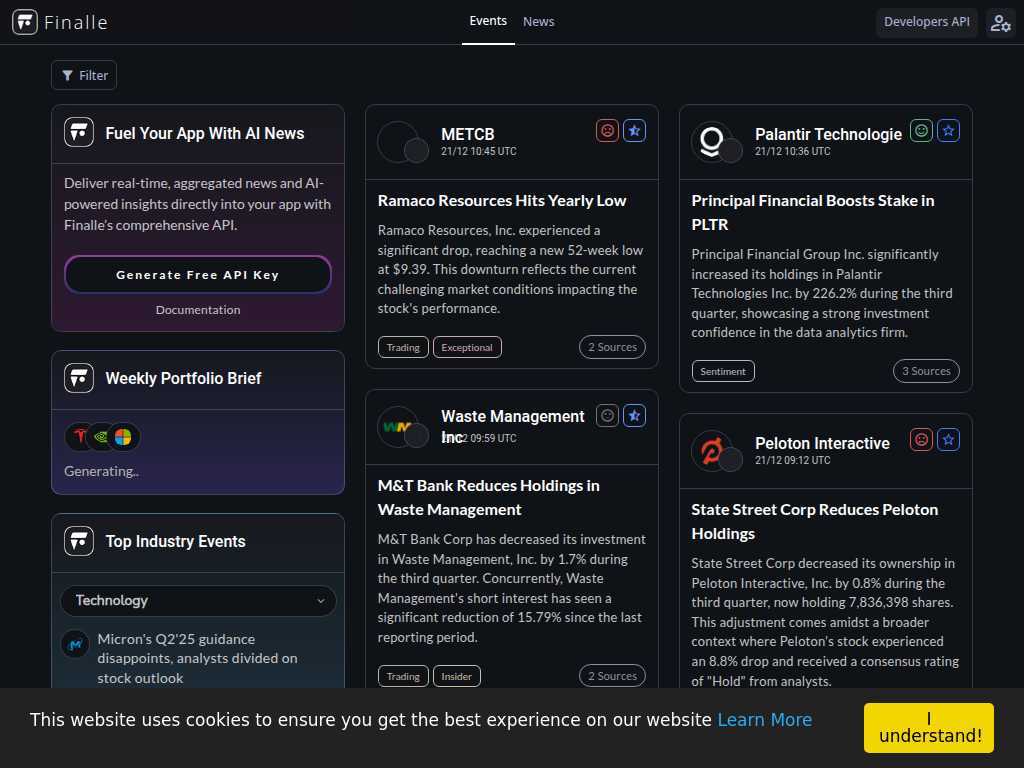Click the Waste Management Inc company title
Viewport: 1024px width, 768px height.
point(513,426)
